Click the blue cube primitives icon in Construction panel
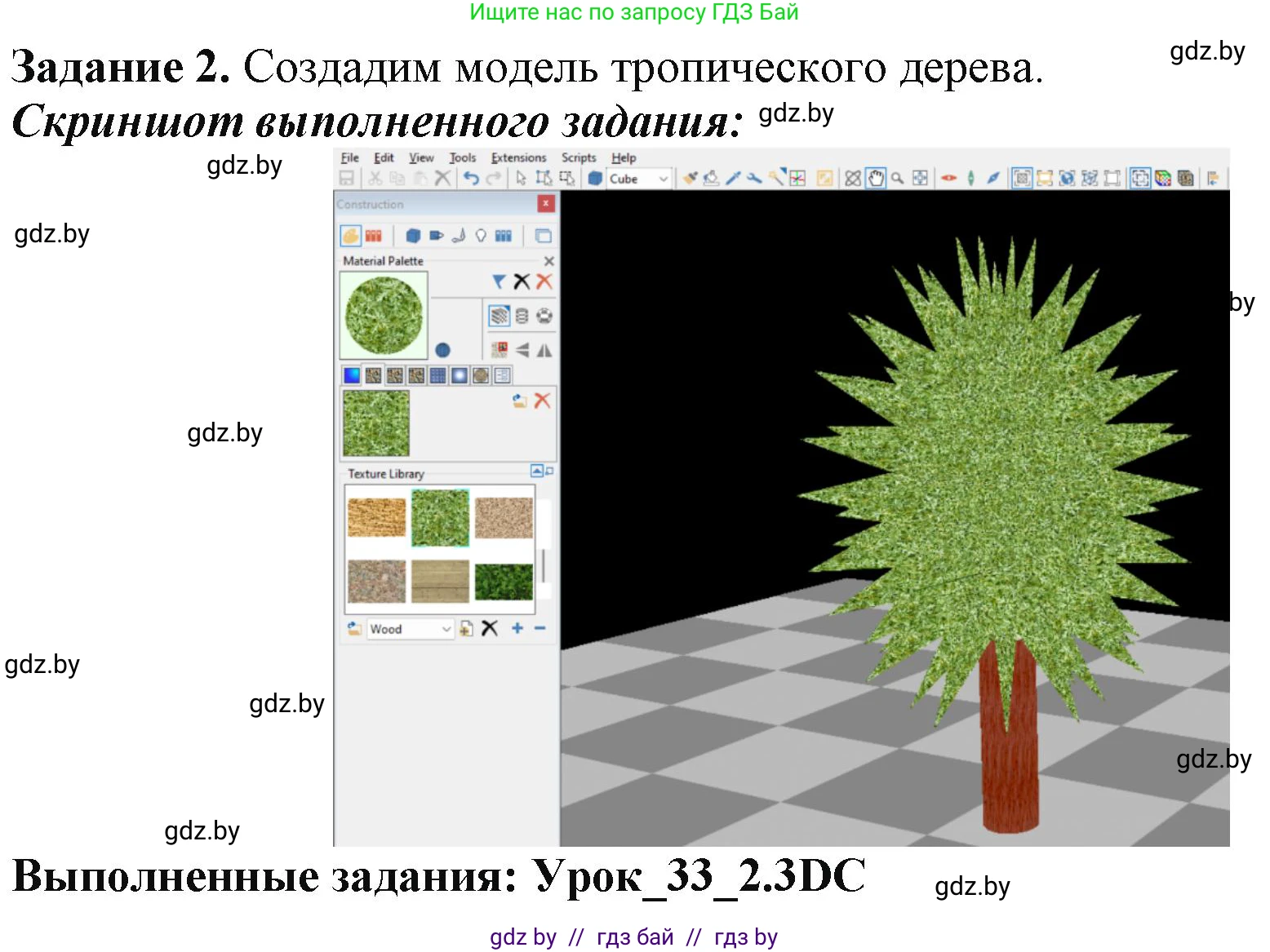This screenshot has height=952, width=1270. (413, 236)
